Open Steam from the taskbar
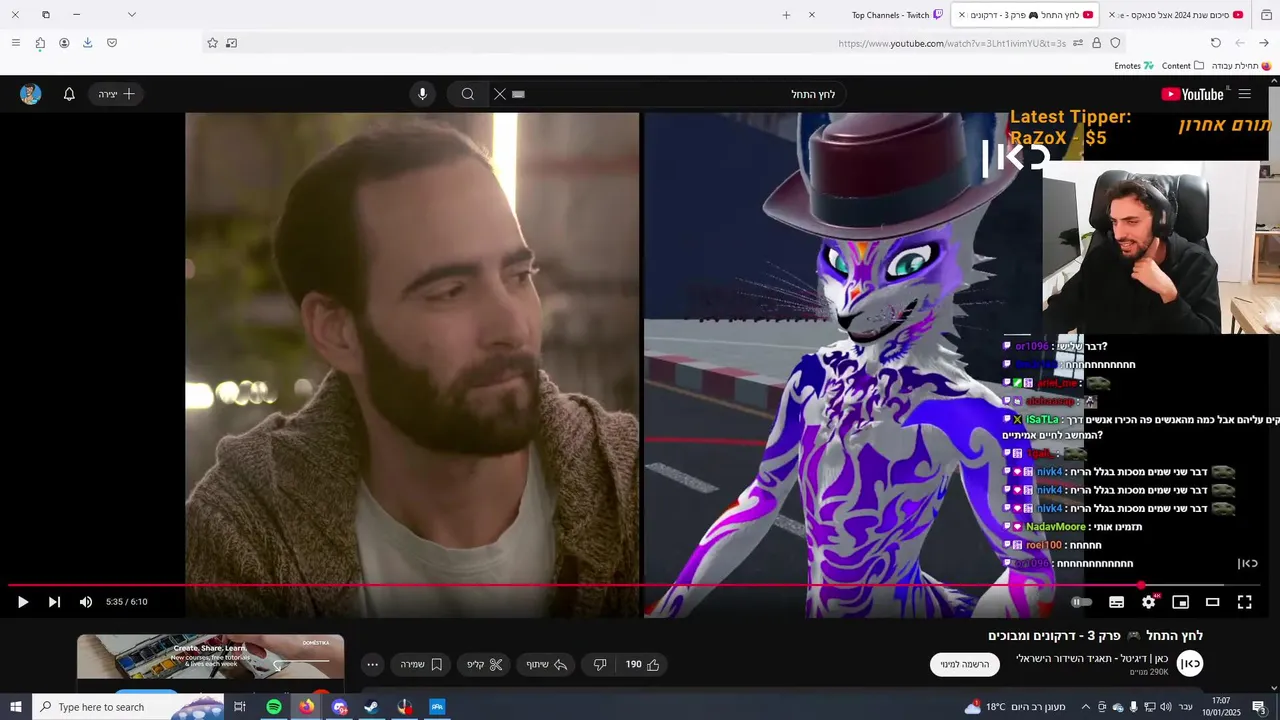The image size is (1280, 720). click(370, 707)
